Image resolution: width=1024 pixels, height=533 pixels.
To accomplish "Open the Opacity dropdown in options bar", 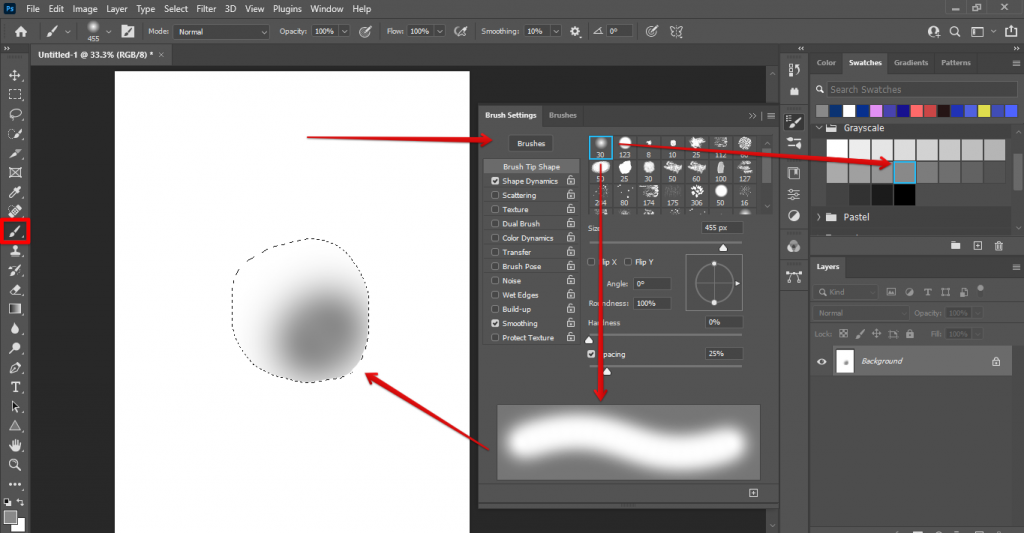I will [345, 32].
